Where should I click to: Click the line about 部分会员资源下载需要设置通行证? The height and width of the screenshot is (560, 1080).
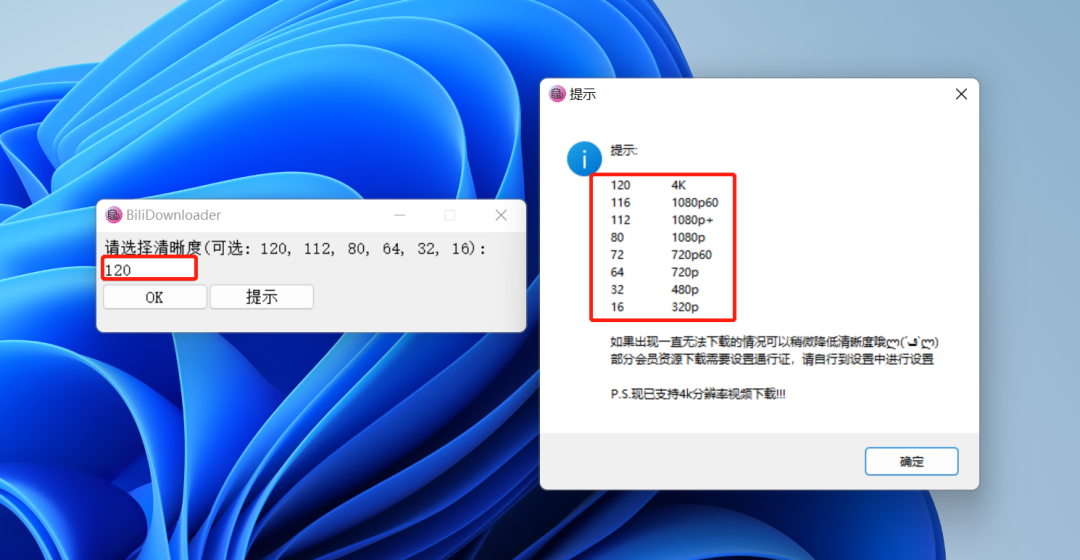point(771,359)
